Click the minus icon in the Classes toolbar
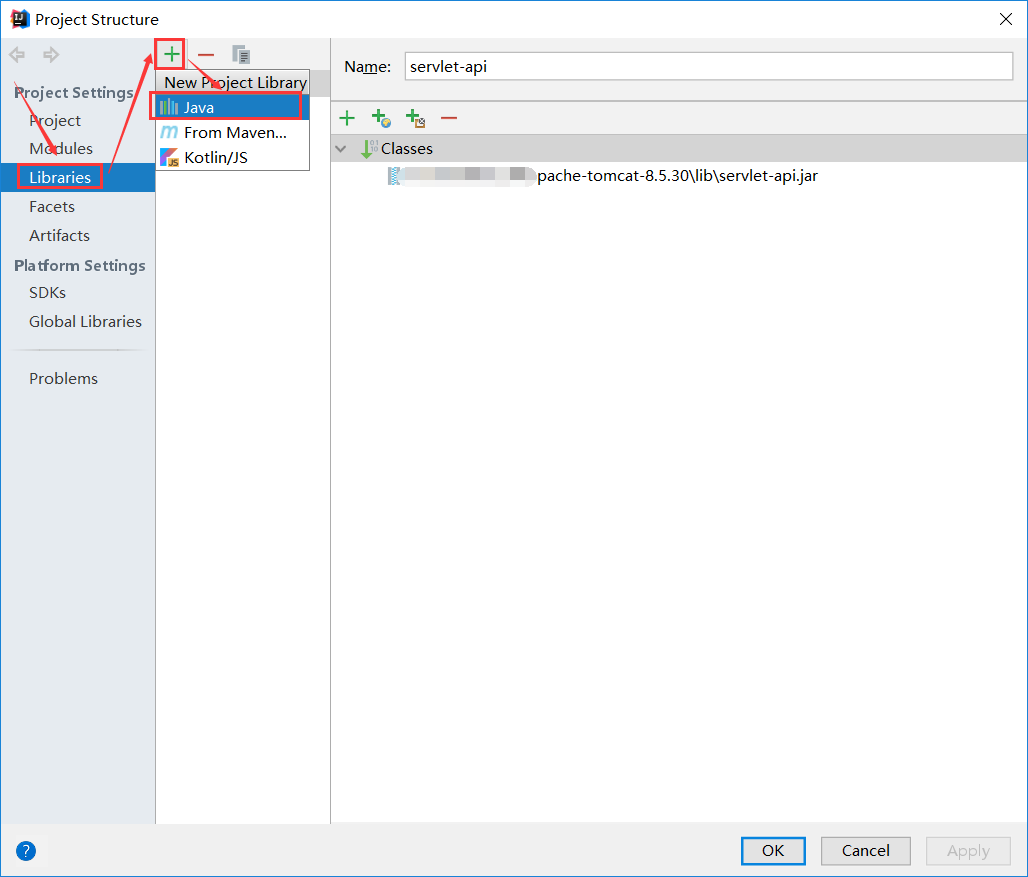This screenshot has width=1028, height=877. [449, 118]
